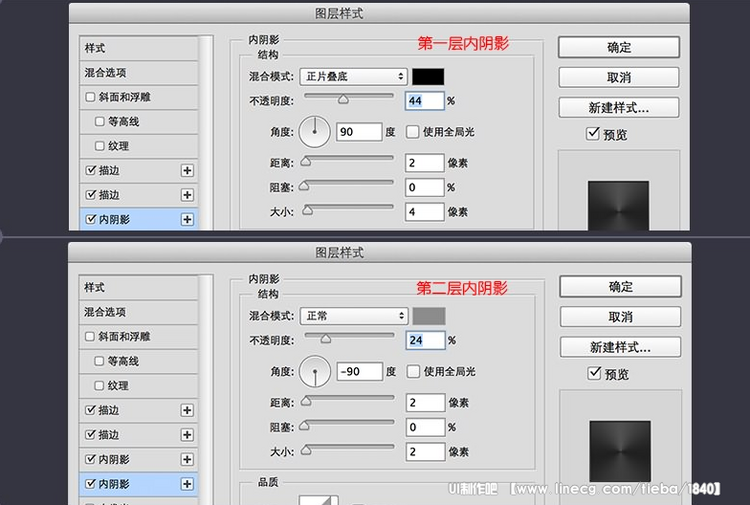Click 不透明度 slider in the upper dialog
This screenshot has width=750, height=505.
point(349,98)
